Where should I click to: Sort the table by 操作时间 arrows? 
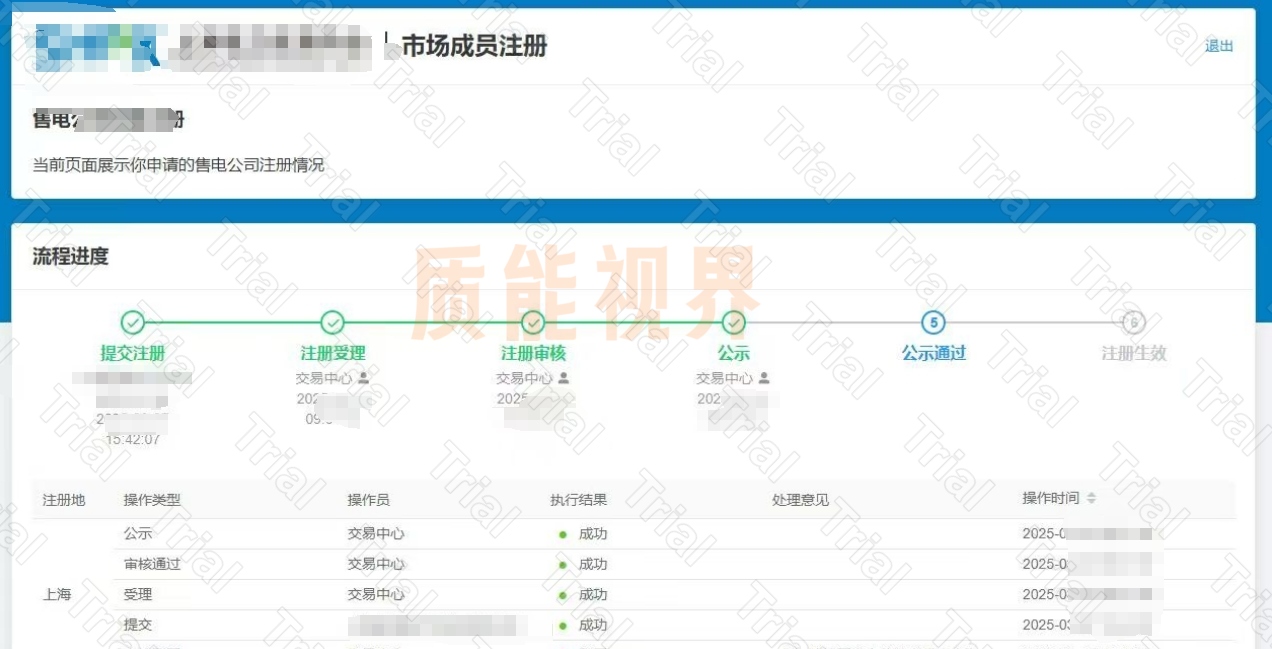[1091, 498]
